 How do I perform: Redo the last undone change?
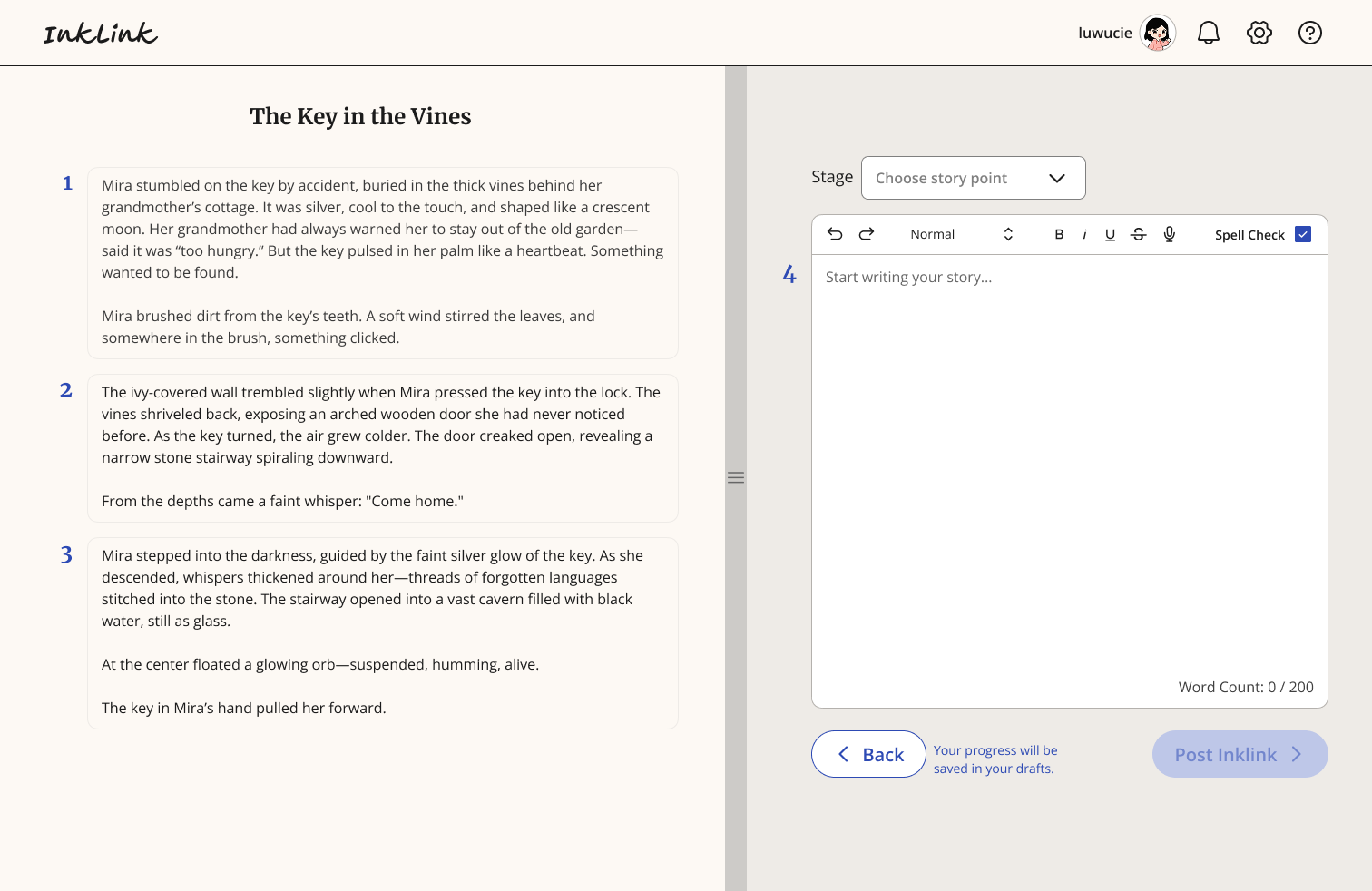point(866,234)
